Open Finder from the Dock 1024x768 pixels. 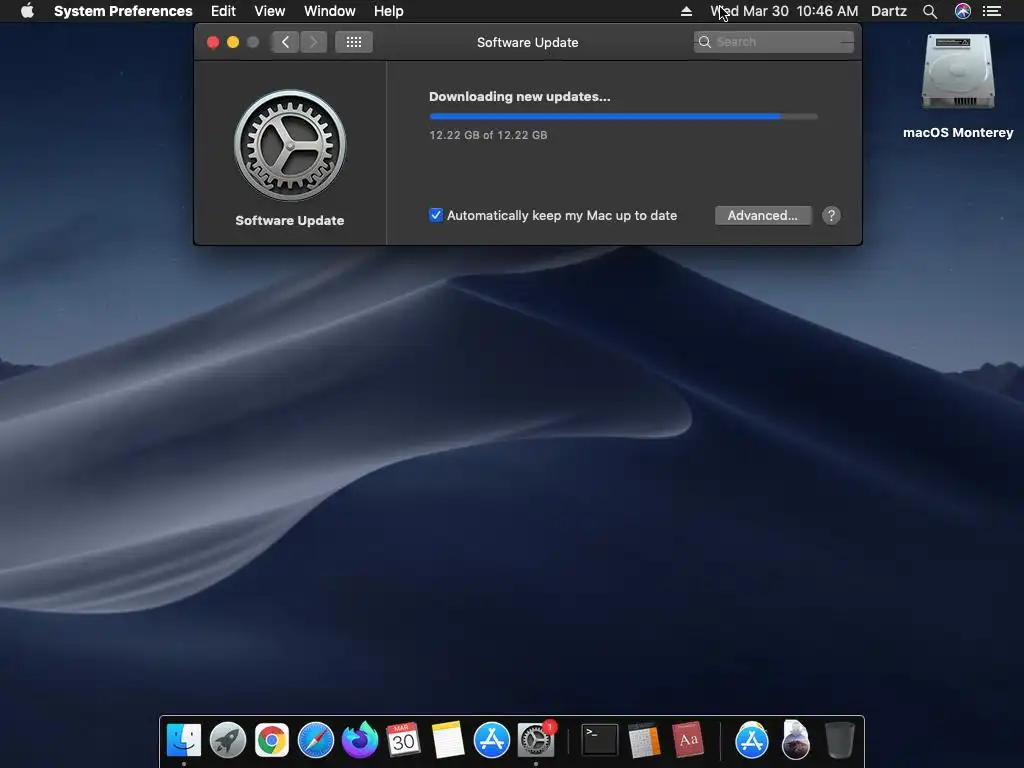[x=184, y=740]
